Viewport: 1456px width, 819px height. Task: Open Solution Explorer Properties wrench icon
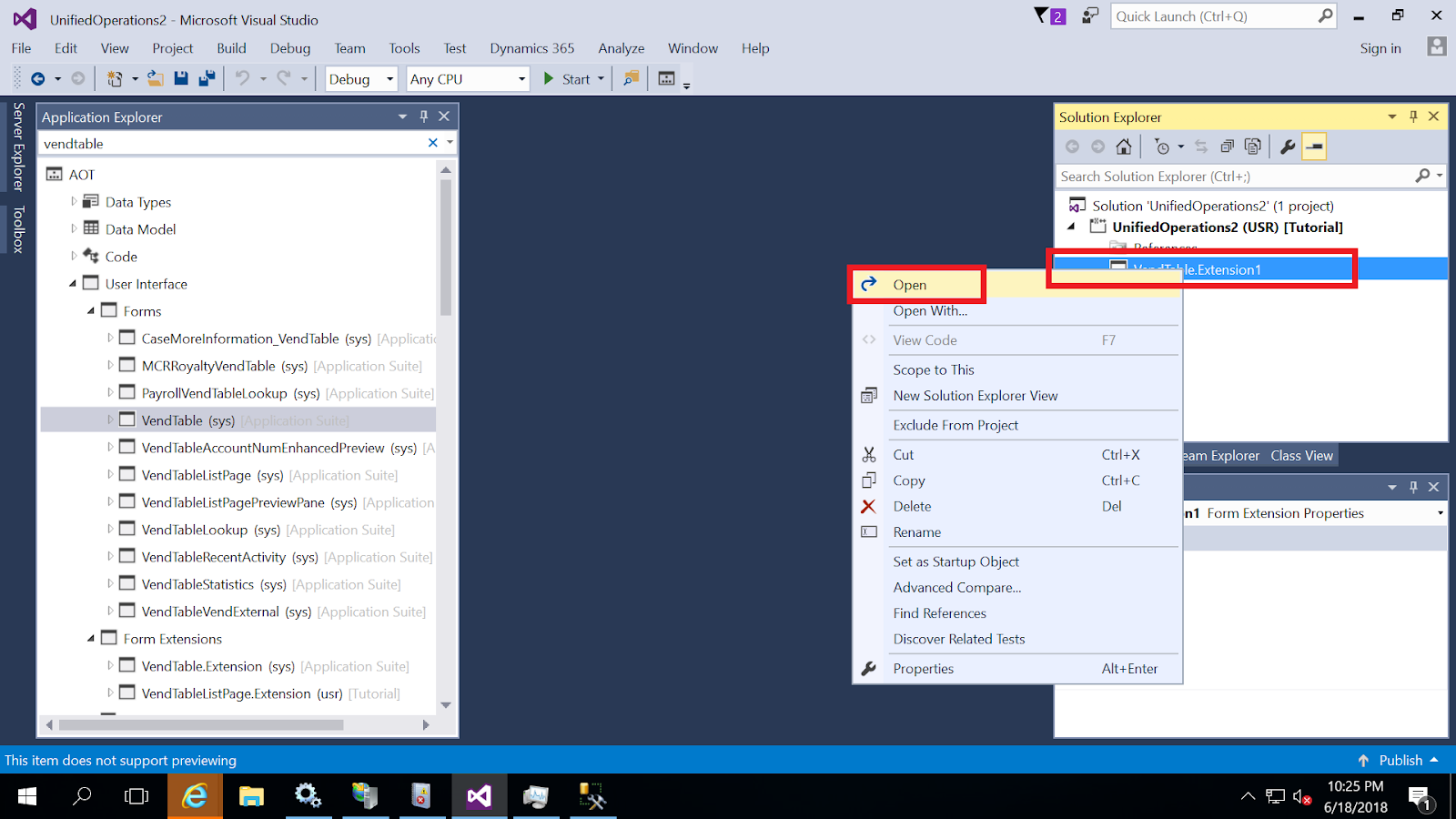(1288, 147)
